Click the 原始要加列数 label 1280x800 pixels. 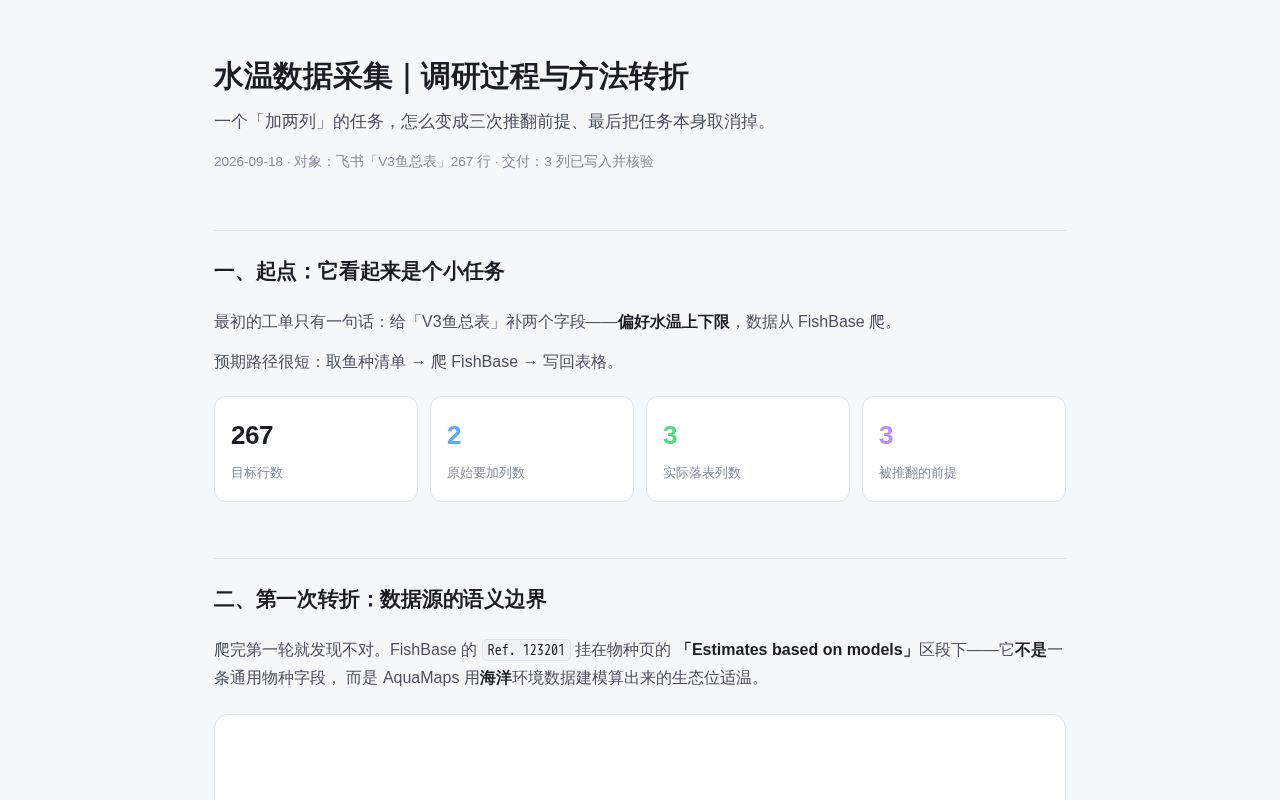[486, 473]
